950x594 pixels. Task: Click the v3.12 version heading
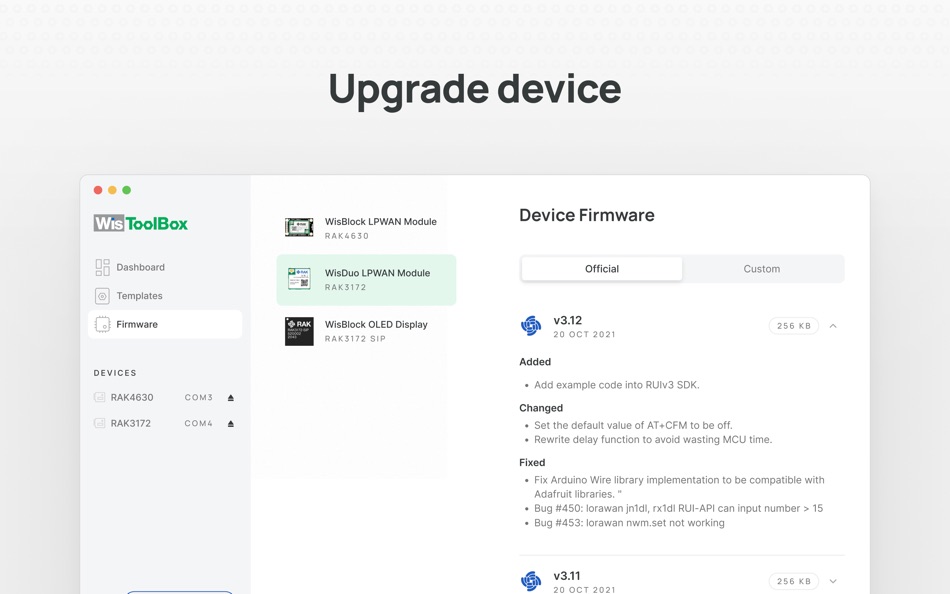click(568, 320)
